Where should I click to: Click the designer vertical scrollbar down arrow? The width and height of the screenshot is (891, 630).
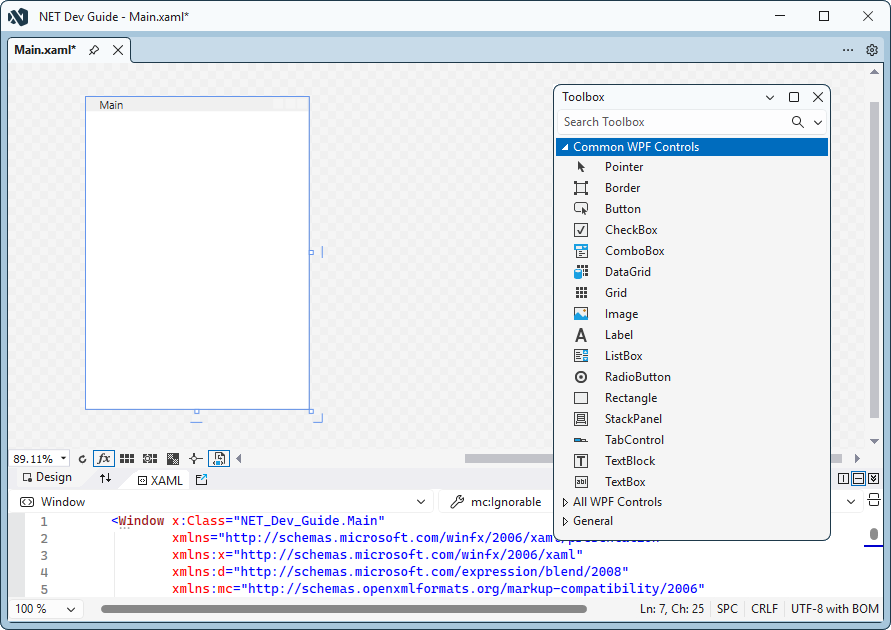(875, 441)
